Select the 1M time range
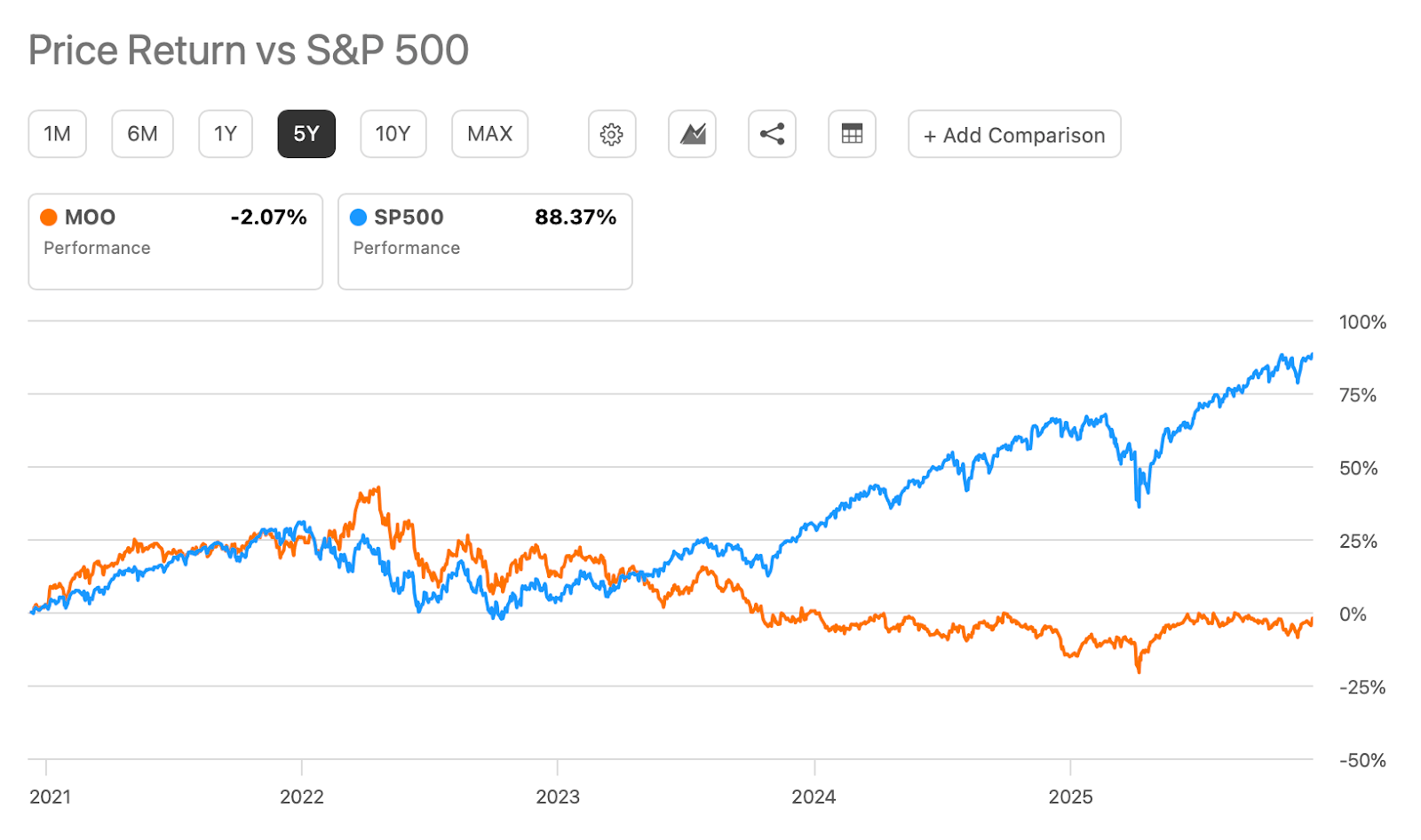 click(58, 134)
